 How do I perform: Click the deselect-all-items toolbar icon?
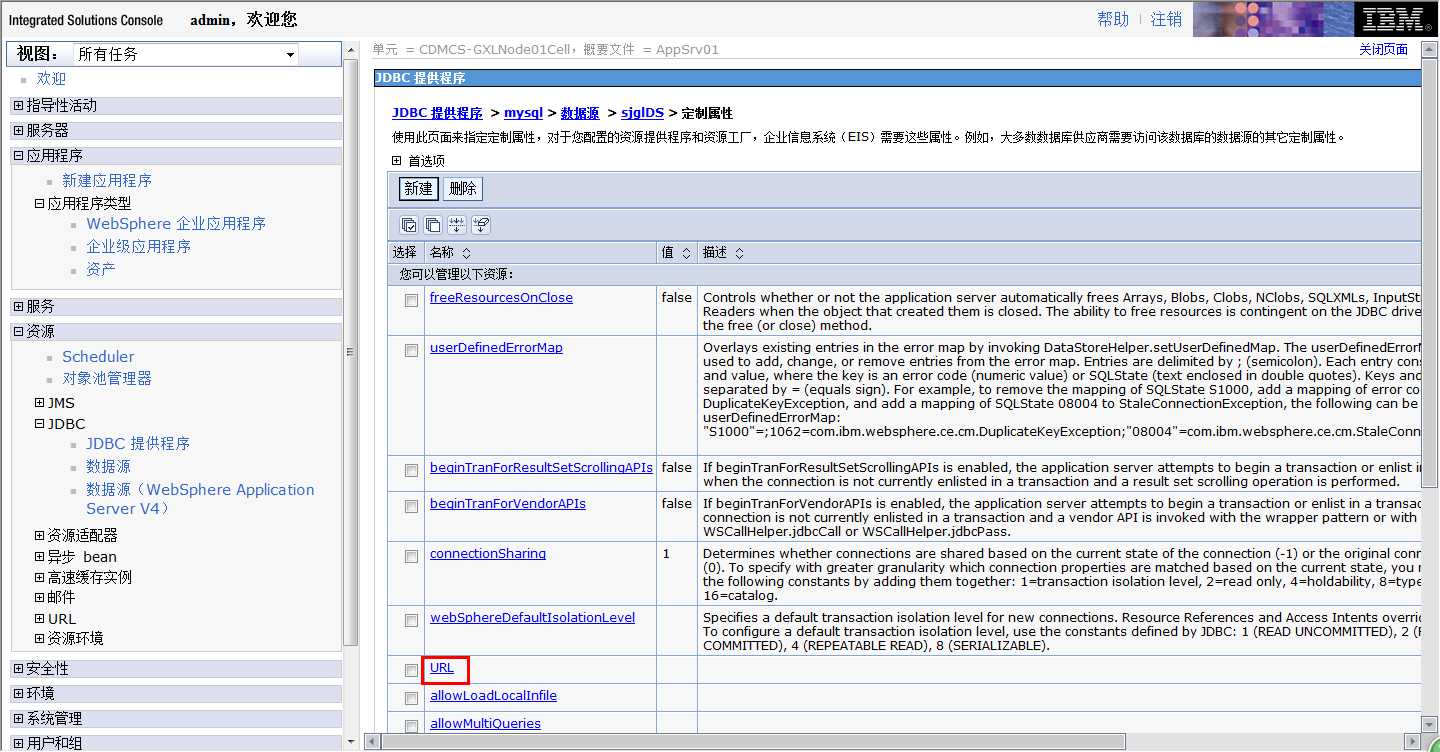point(433,225)
